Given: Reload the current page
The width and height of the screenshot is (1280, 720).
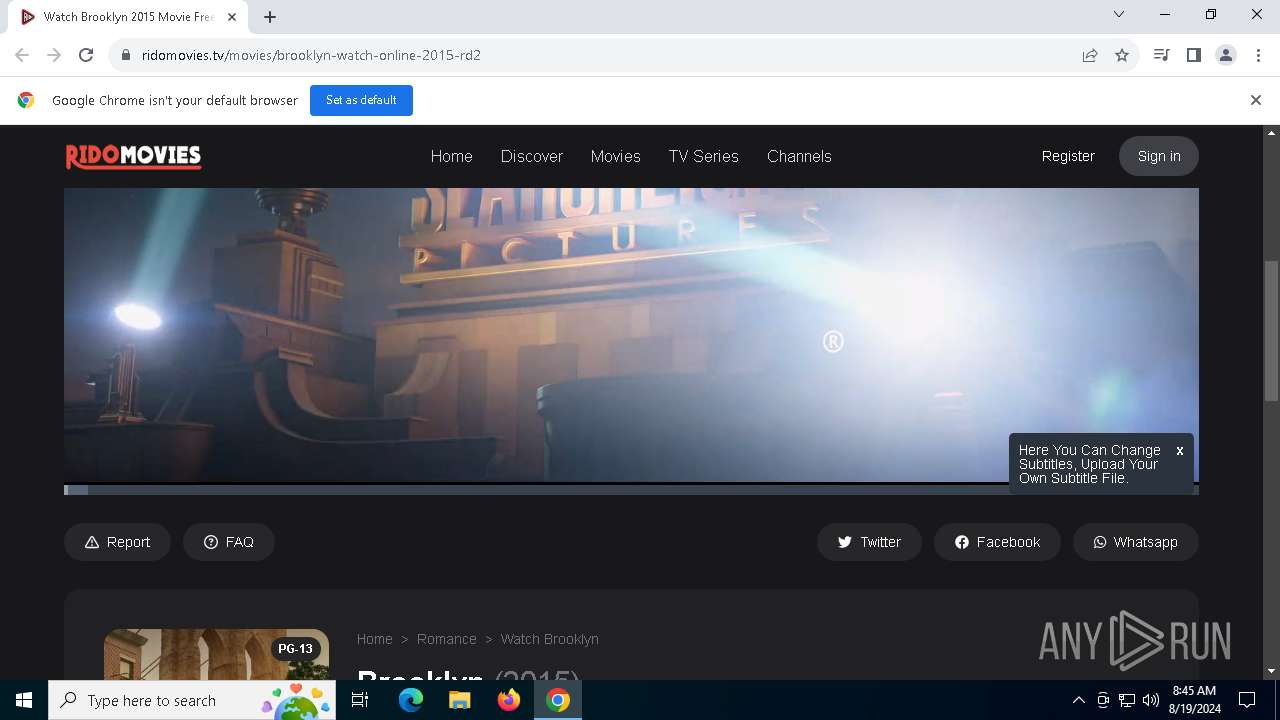Looking at the screenshot, I should (86, 55).
